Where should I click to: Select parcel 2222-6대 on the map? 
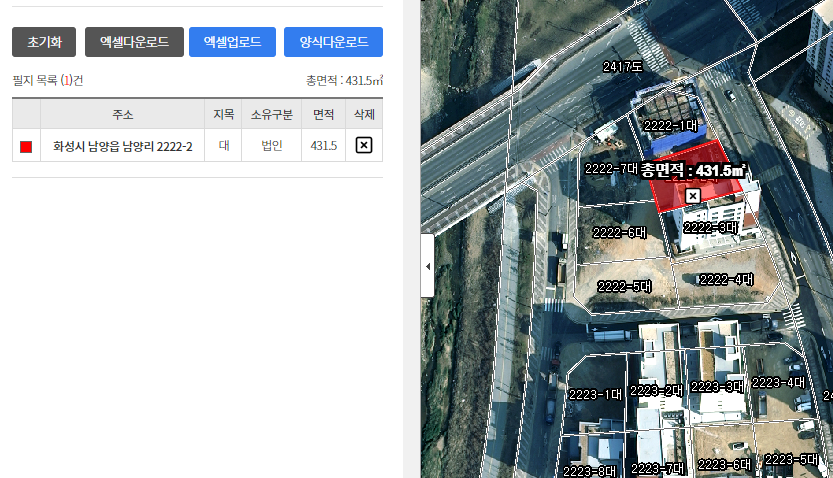click(619, 233)
